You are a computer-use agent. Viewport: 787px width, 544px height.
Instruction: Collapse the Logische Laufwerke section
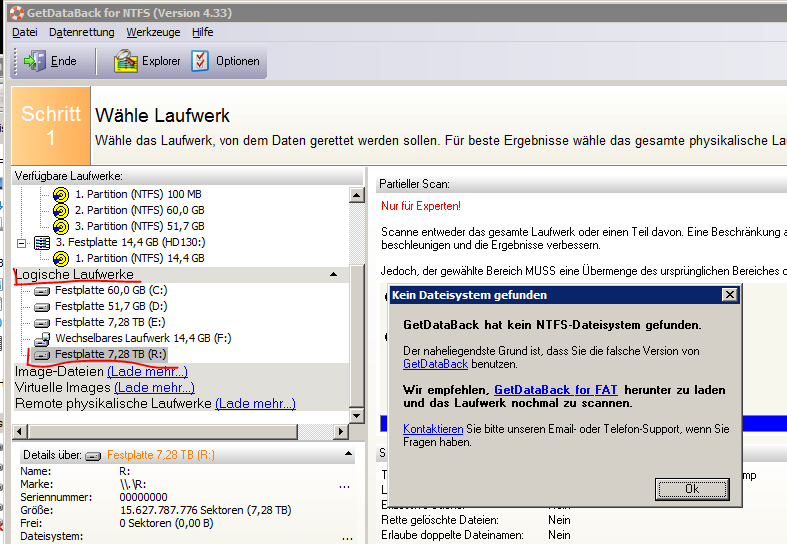[x=333, y=275]
